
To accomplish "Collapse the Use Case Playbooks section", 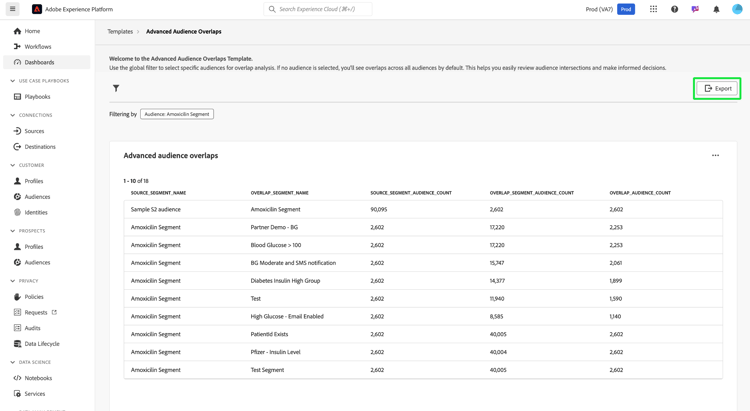I will pos(13,81).
